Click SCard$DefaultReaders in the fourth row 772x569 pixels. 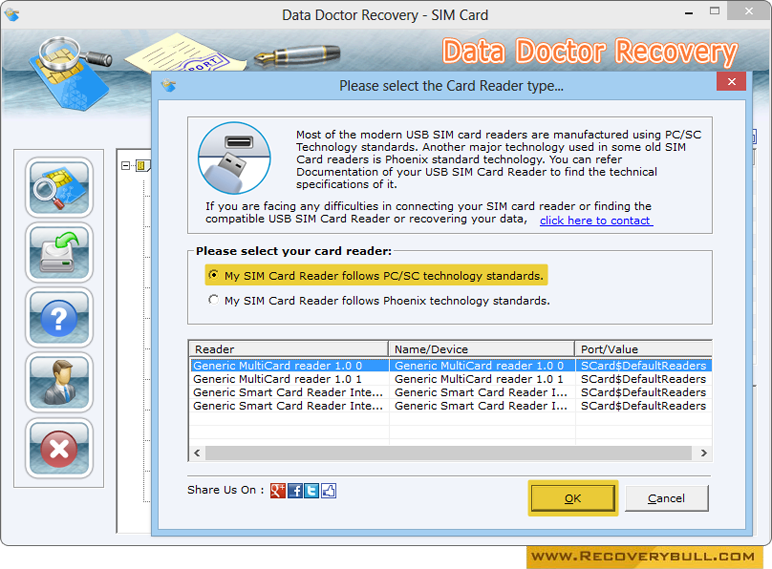[643, 406]
